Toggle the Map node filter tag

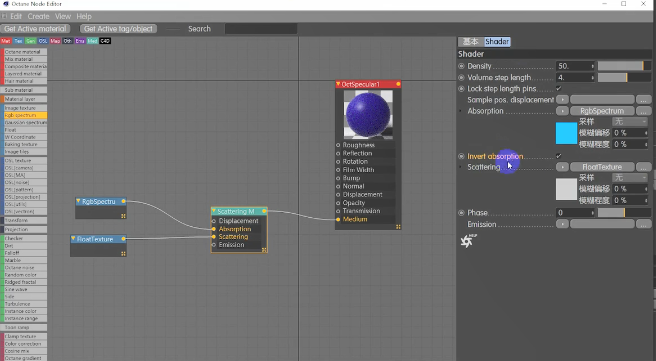pyautogui.click(x=55, y=41)
